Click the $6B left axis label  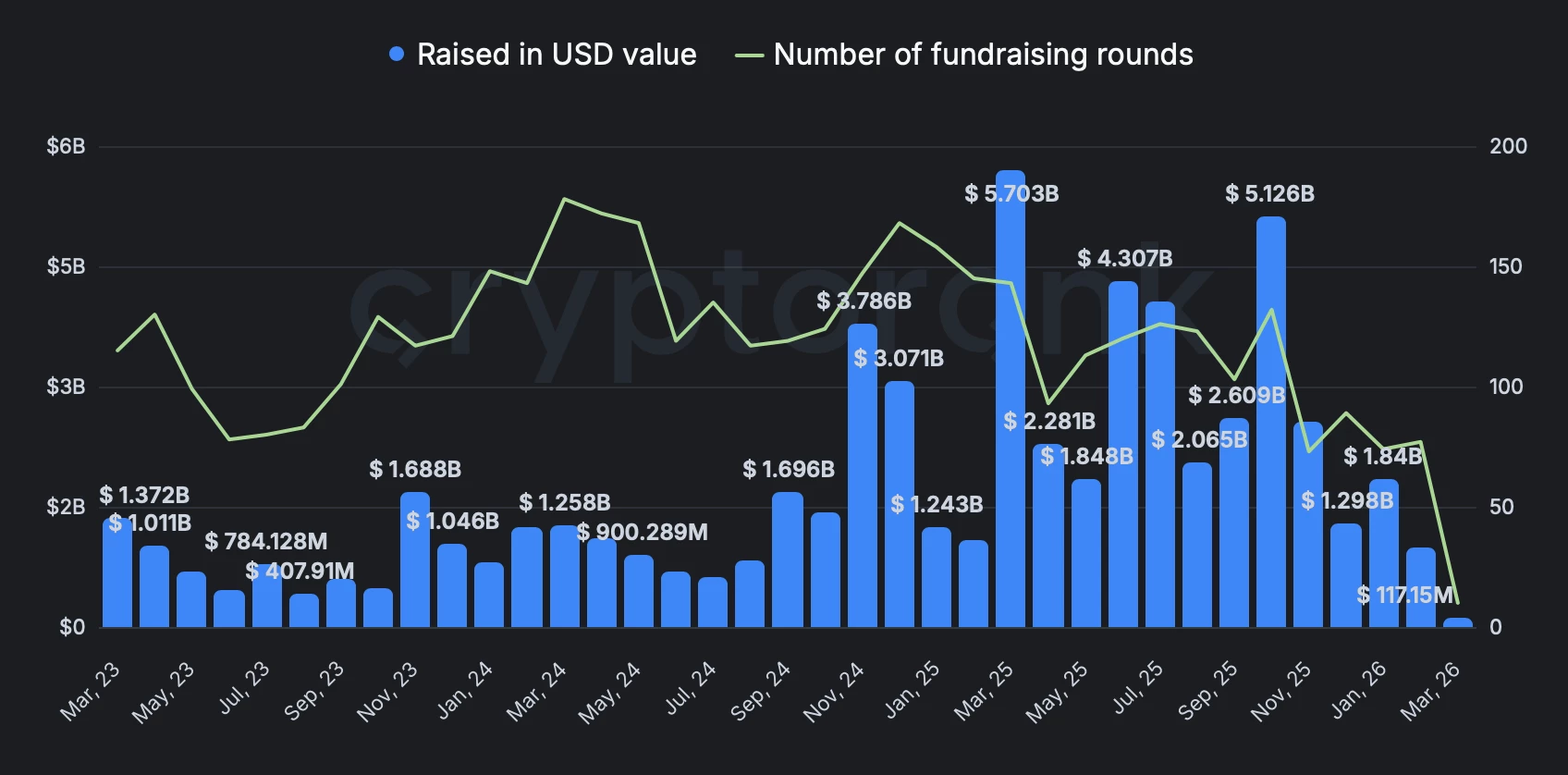click(66, 146)
